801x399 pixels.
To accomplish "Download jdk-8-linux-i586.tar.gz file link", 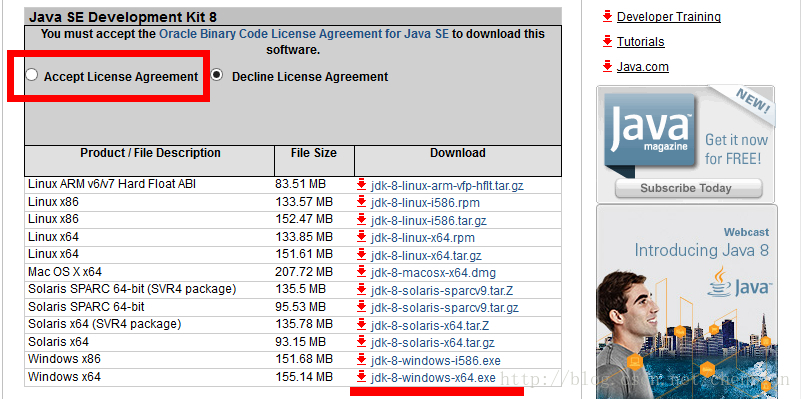I will click(429, 221).
